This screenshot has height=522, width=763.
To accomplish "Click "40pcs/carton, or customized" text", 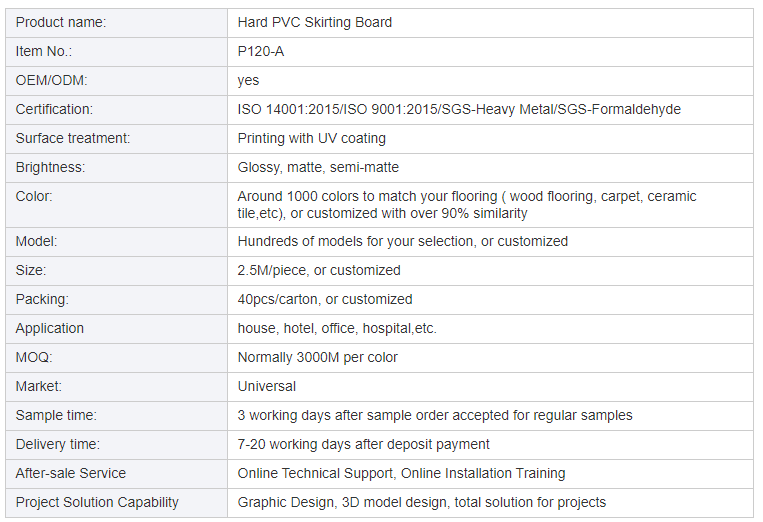I will [324, 299].
